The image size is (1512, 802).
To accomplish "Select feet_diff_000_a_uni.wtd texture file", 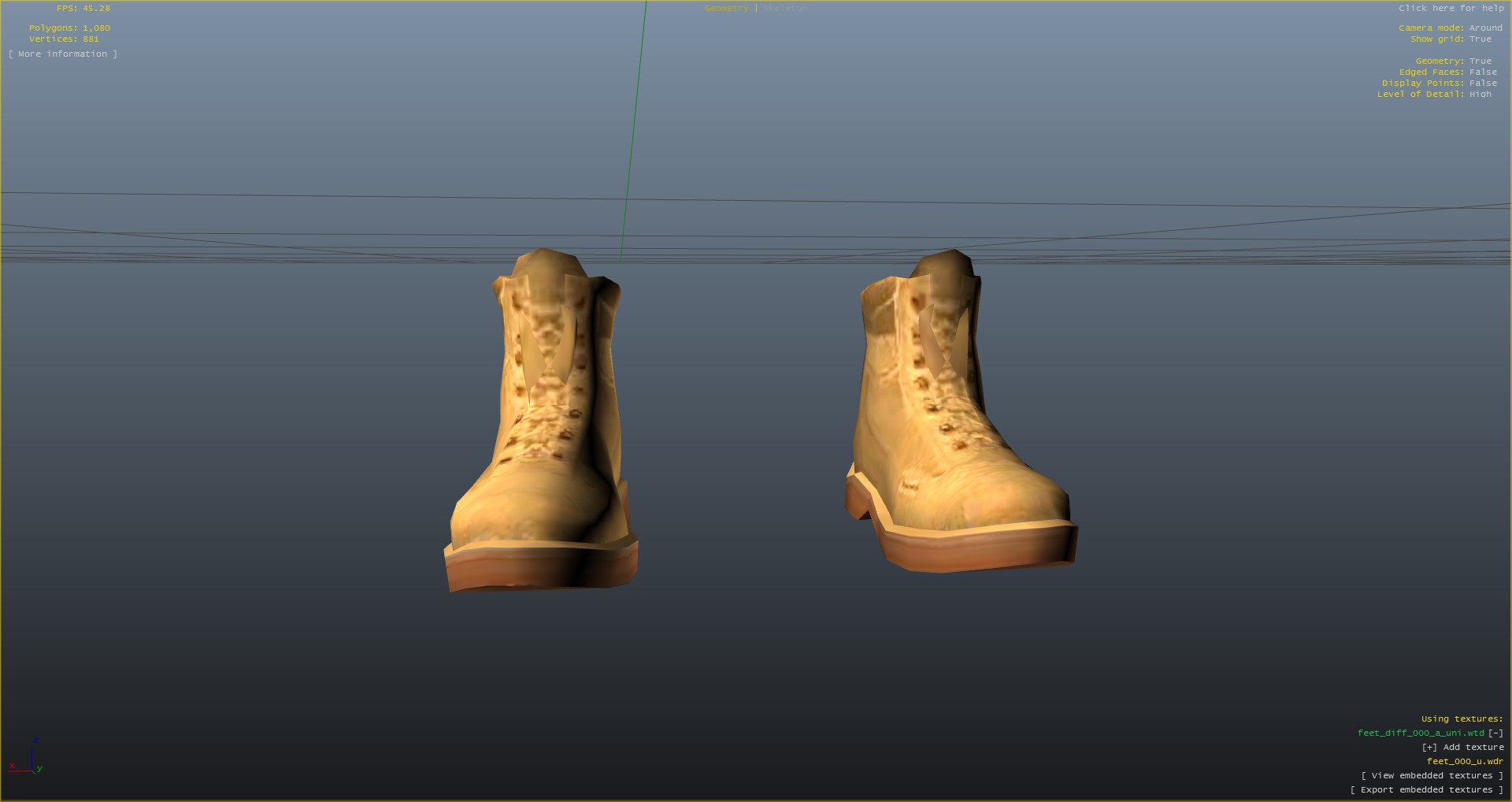I will pos(1421,733).
